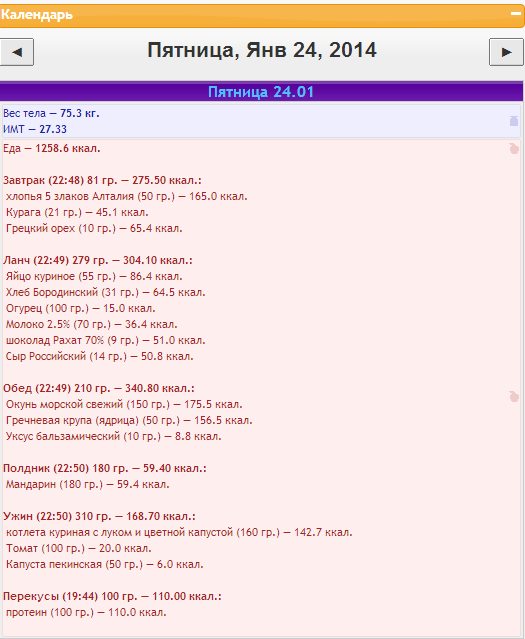Screen dimensions: 525x639
Task: Go to next day arrow
Action: pyautogui.click(x=506, y=52)
